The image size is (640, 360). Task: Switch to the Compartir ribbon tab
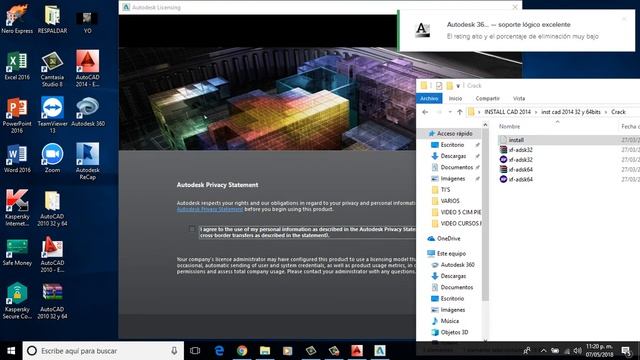[487, 98]
